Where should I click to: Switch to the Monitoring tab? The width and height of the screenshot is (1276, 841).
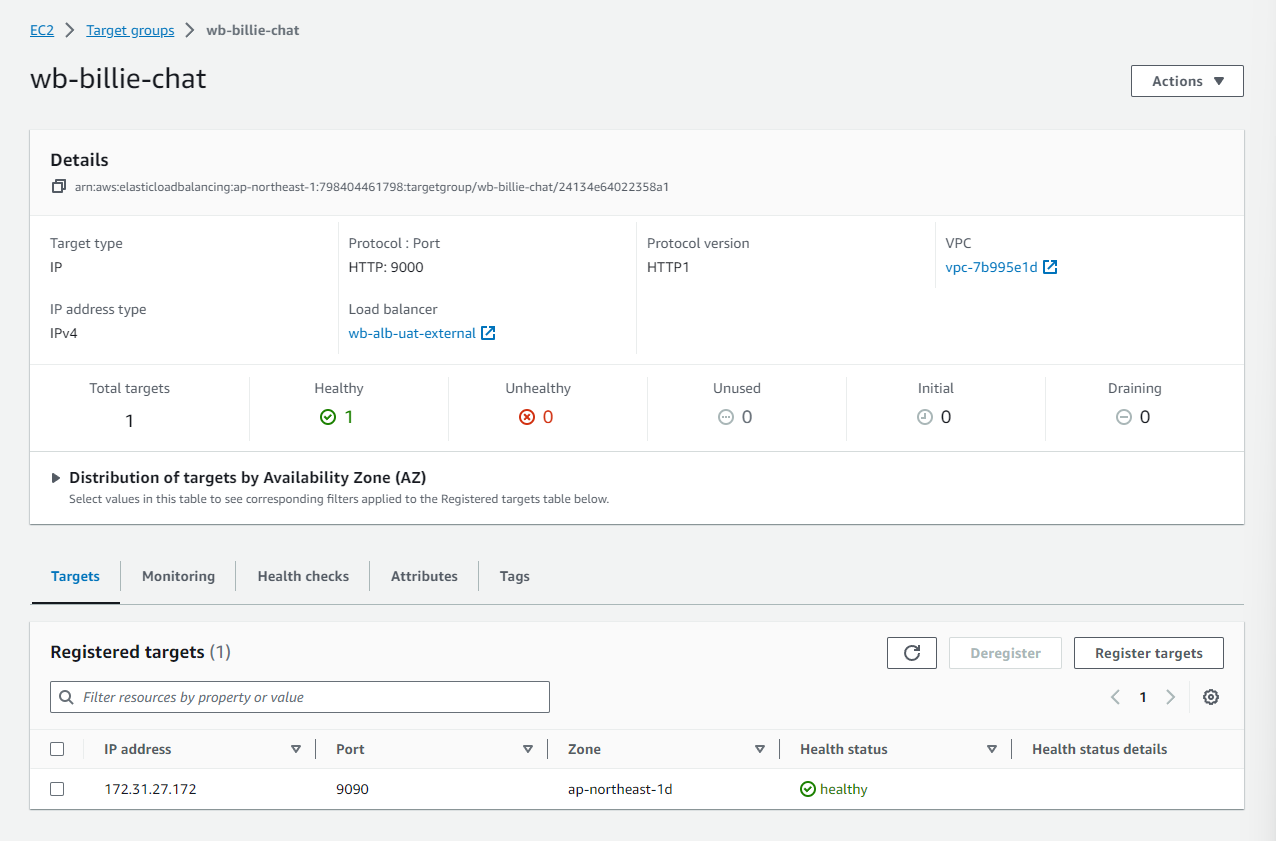click(178, 576)
